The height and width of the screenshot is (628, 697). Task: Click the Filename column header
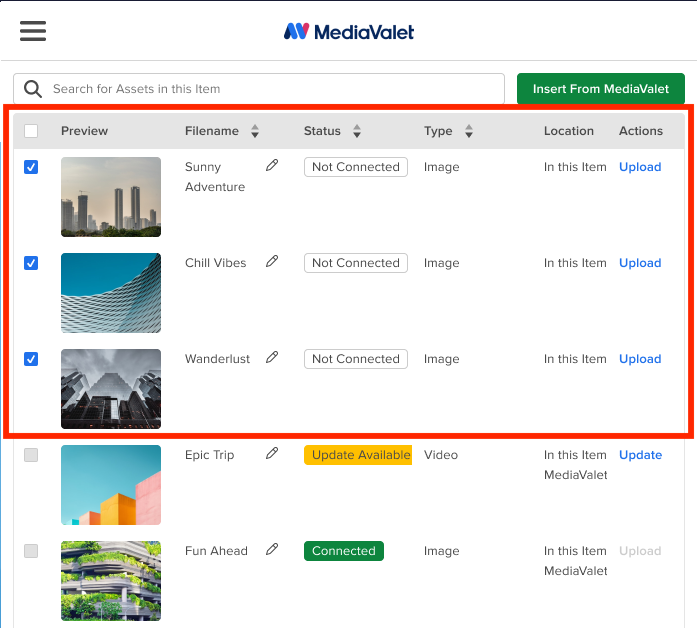(x=212, y=131)
